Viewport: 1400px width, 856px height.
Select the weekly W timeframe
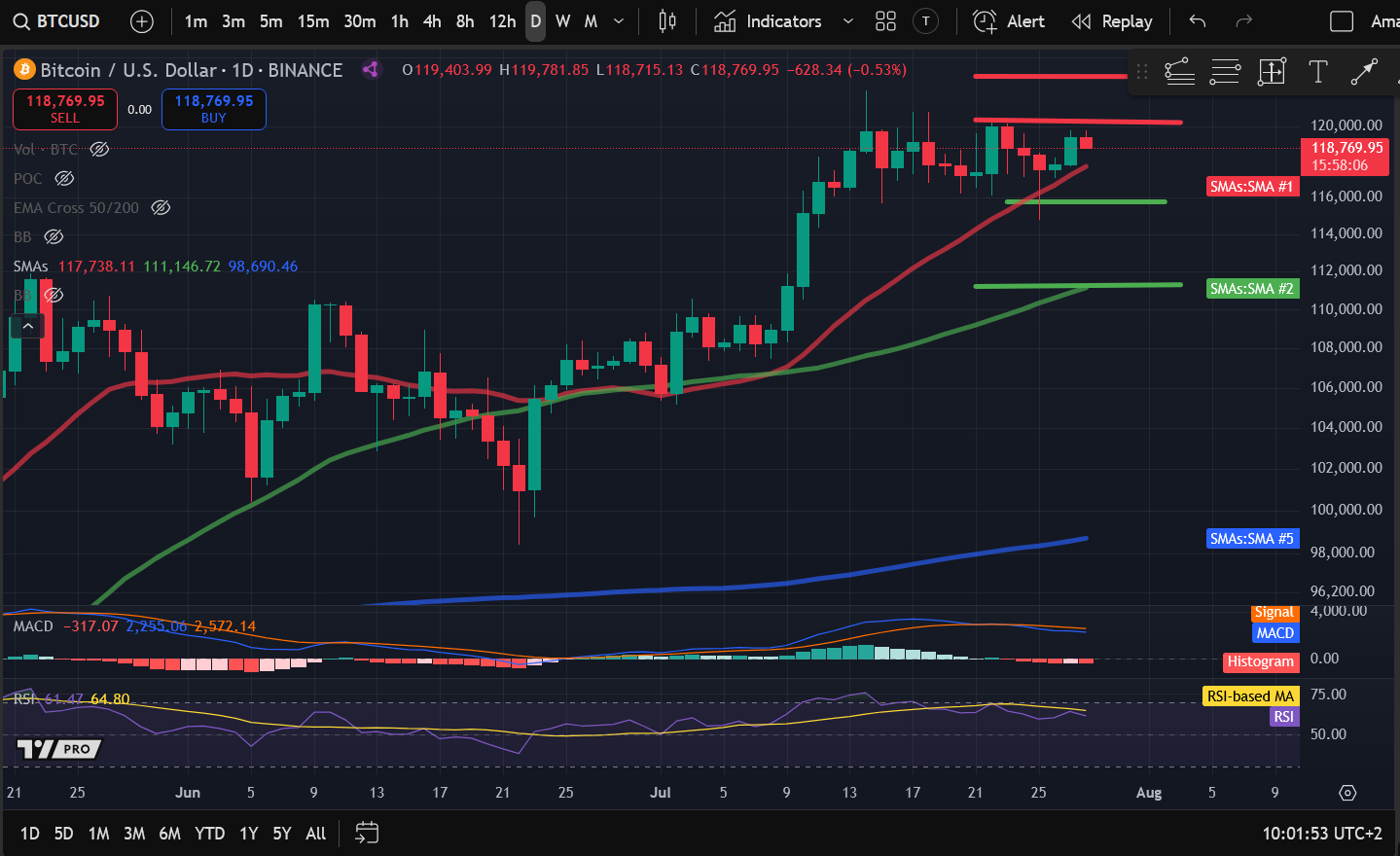pyautogui.click(x=563, y=21)
